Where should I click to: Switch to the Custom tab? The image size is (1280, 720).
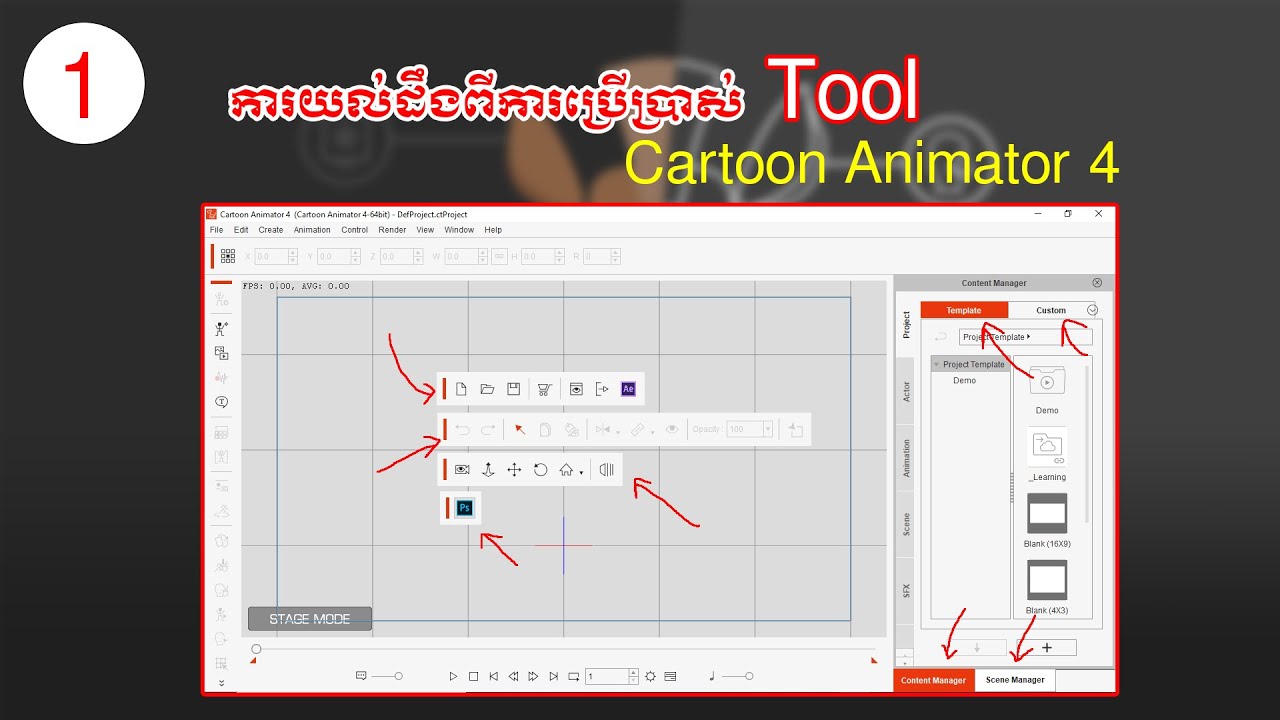click(1051, 310)
